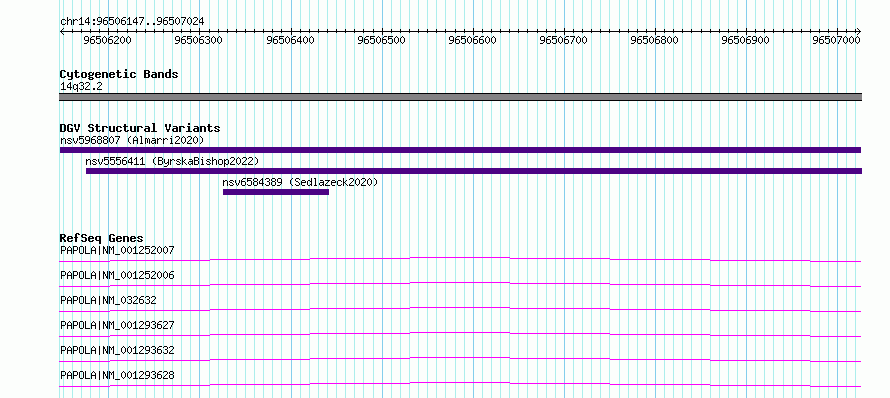The image size is (890, 398).
Task: Click the right arrow end of the ruler
Action: click(x=858, y=31)
